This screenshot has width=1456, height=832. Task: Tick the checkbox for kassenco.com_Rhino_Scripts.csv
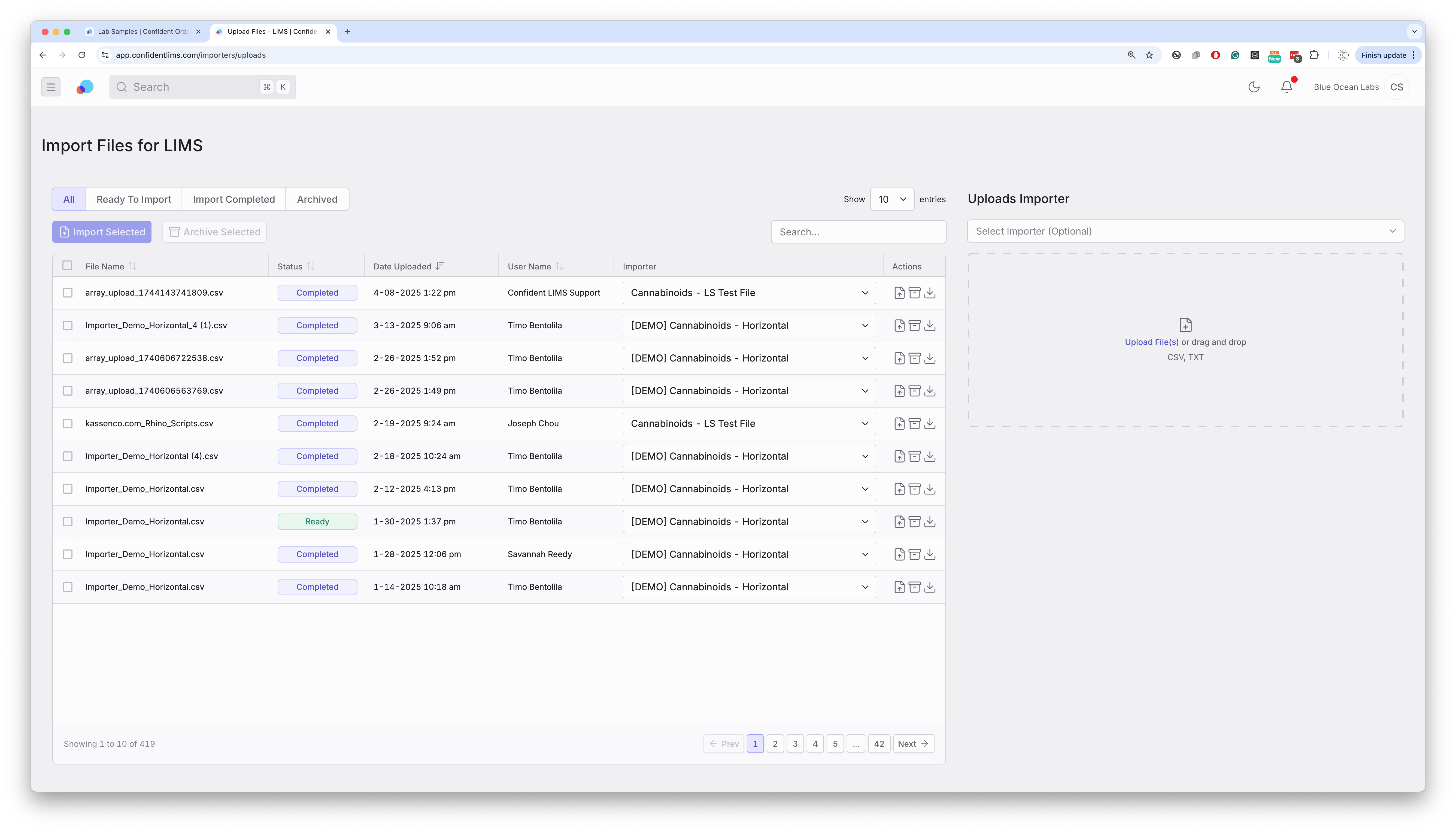coord(67,423)
